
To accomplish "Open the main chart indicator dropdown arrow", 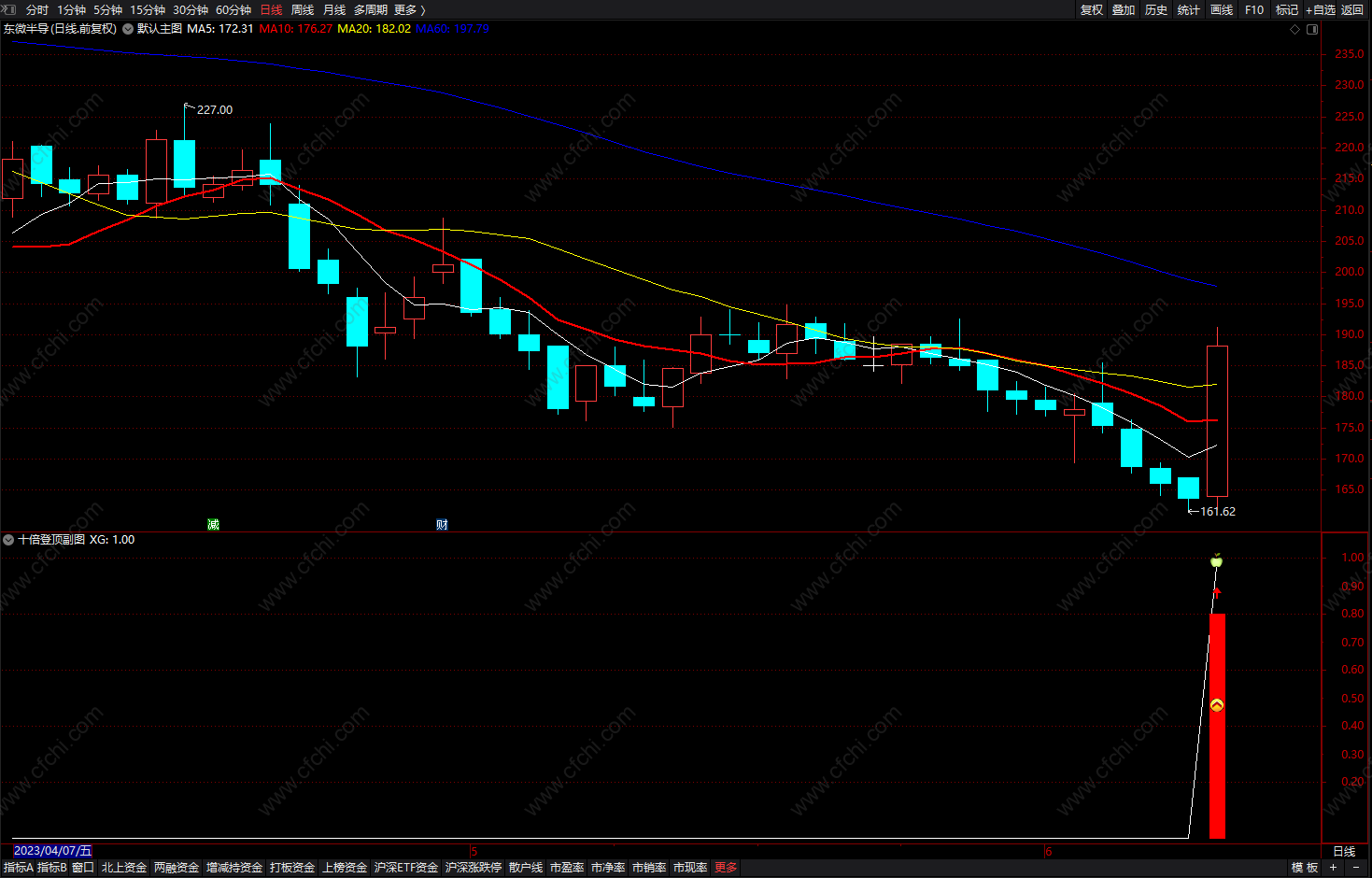I will (128, 29).
